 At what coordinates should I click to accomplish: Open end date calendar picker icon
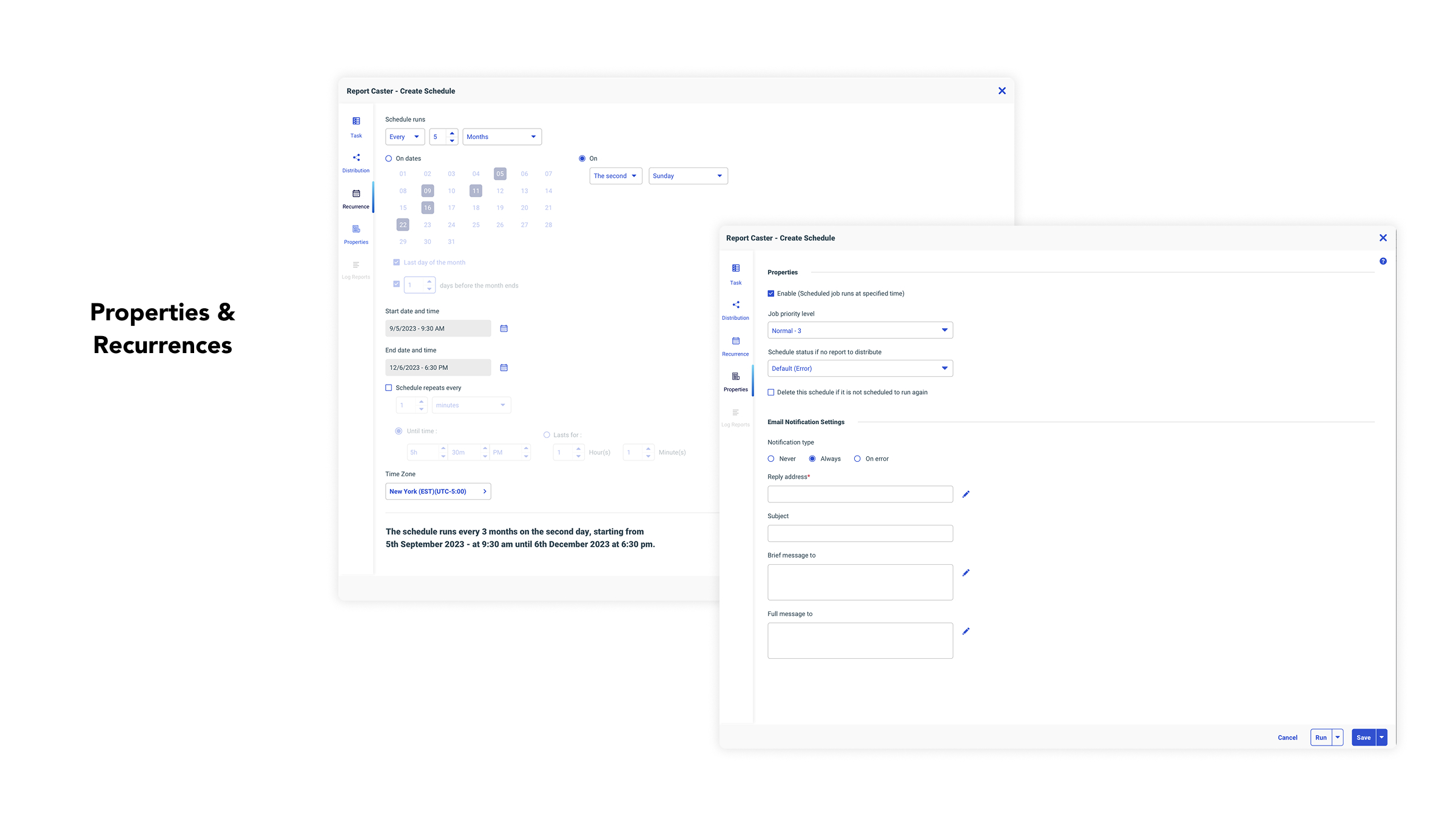tap(504, 368)
